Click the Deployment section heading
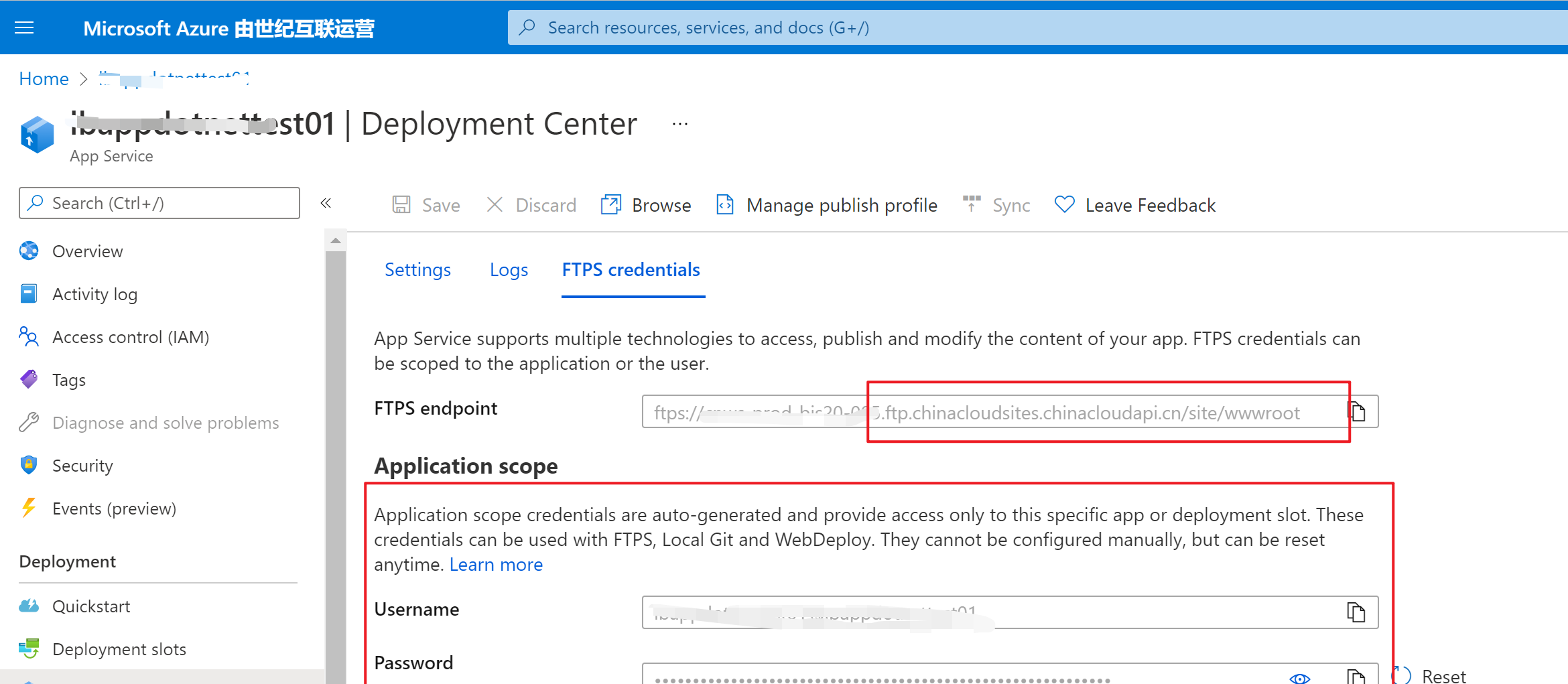 tap(68, 561)
